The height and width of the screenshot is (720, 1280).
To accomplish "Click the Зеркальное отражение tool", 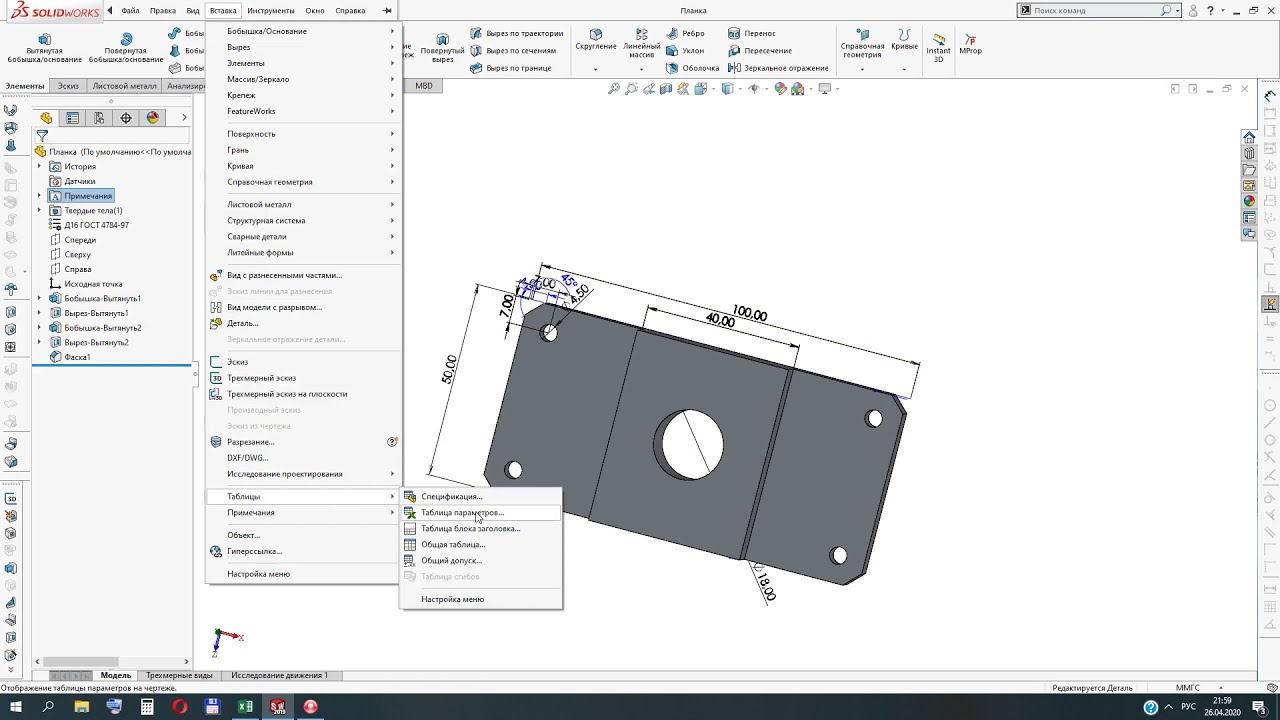I will click(778, 68).
